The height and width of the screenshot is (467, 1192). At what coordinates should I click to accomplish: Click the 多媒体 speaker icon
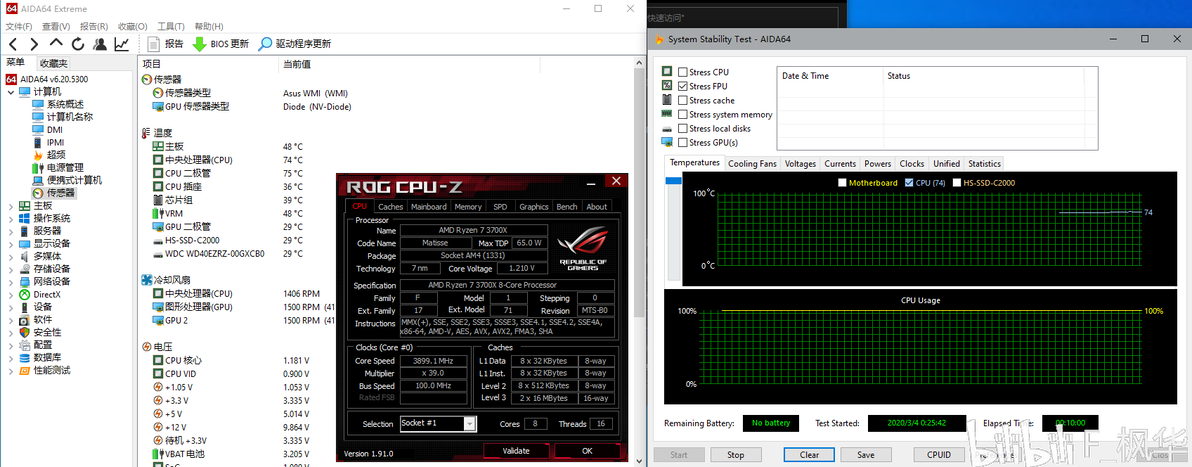point(25,256)
